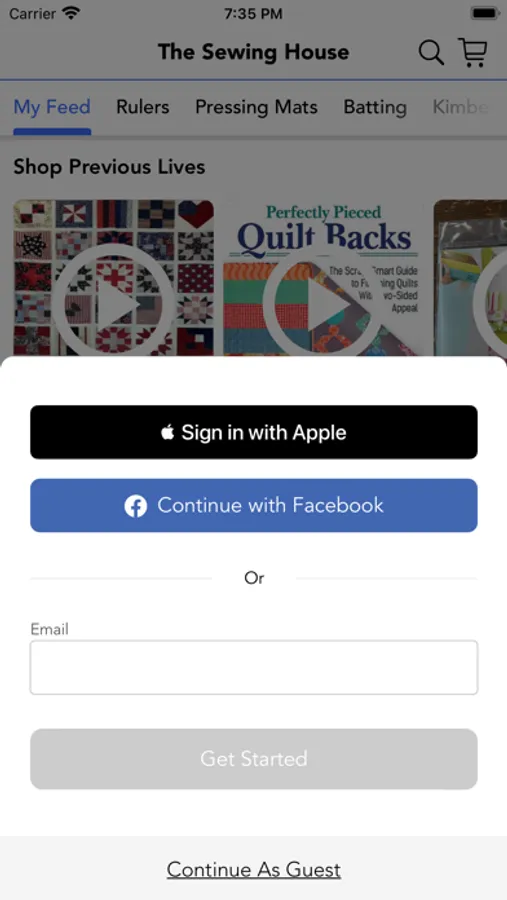Check the battery icon in status bar
The image size is (507, 900).
tap(485, 13)
